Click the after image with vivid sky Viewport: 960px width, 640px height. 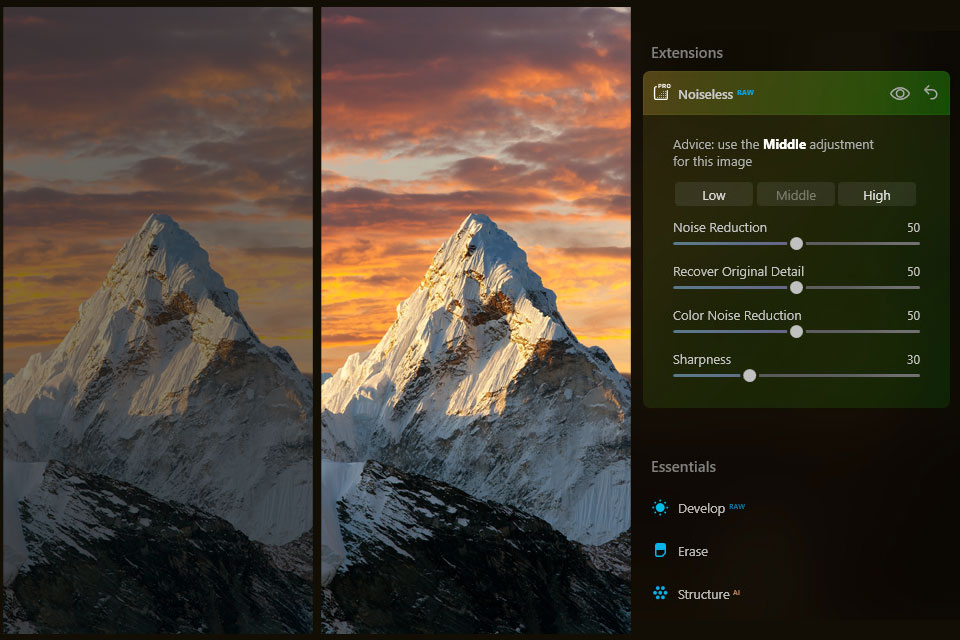coord(476,320)
